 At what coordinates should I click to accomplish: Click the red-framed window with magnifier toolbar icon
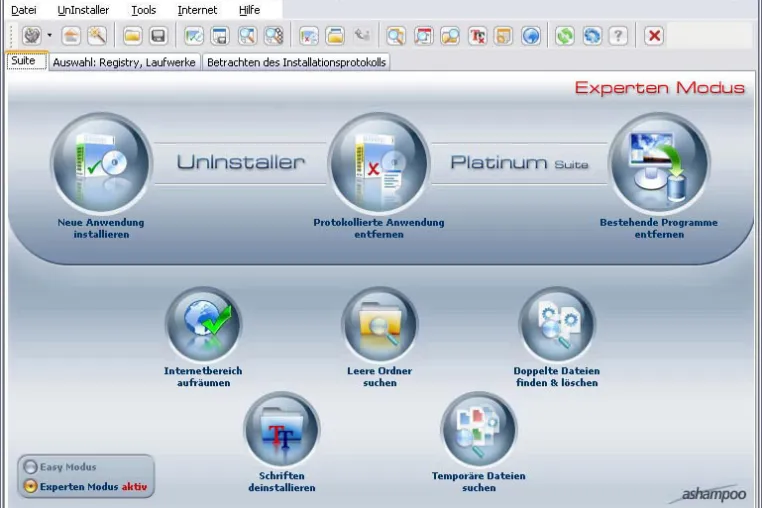423,35
